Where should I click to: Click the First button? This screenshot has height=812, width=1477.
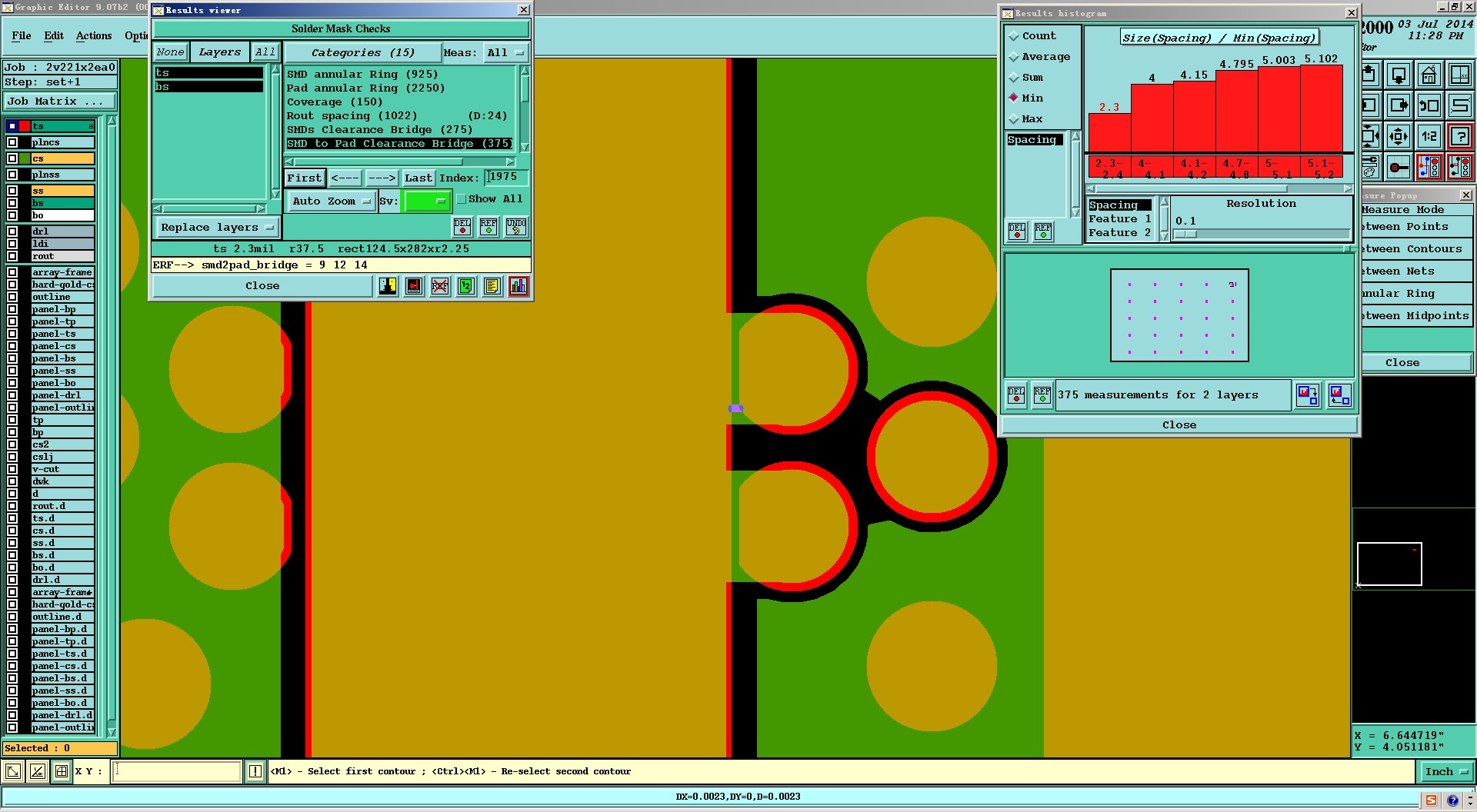(305, 178)
